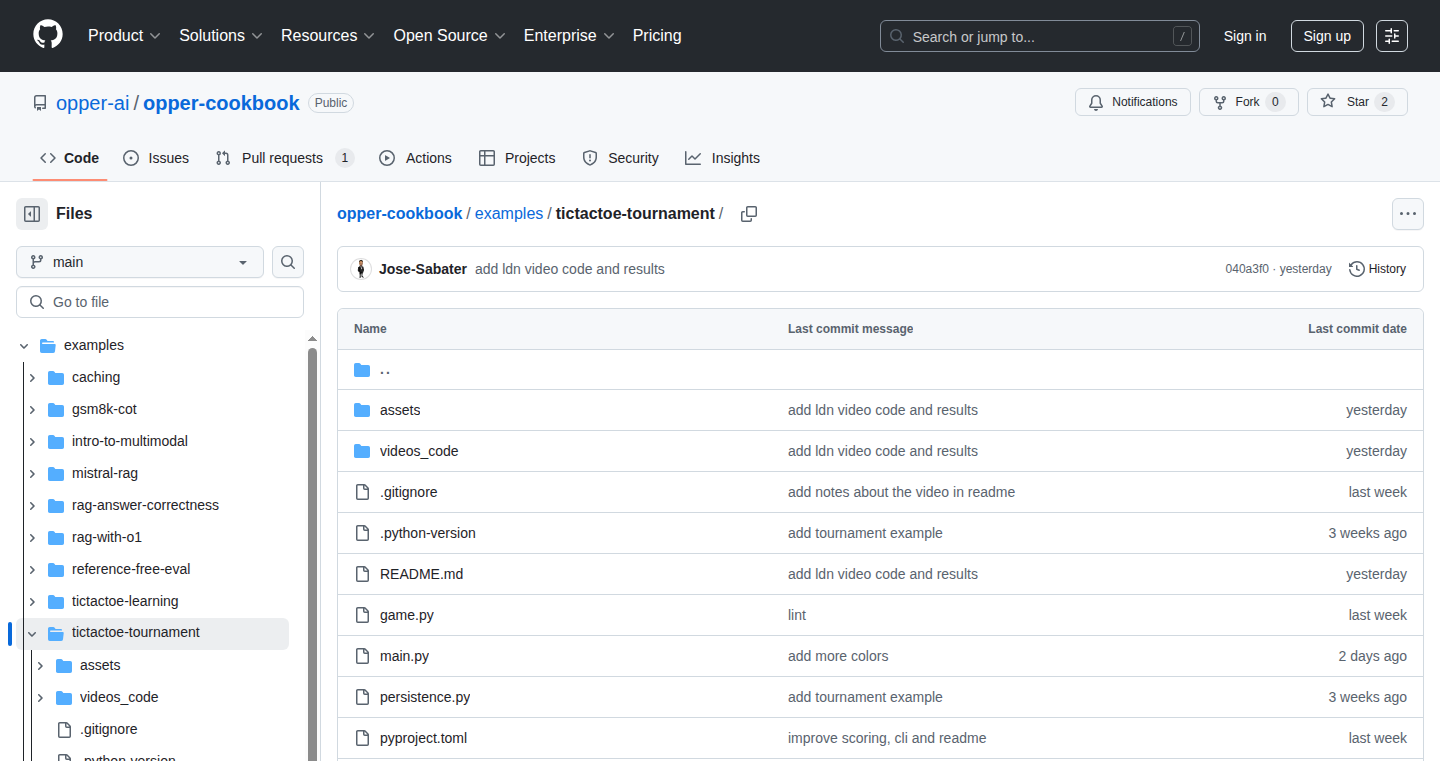Click the file icon beside game.py
1440x761 pixels.
coord(362,615)
